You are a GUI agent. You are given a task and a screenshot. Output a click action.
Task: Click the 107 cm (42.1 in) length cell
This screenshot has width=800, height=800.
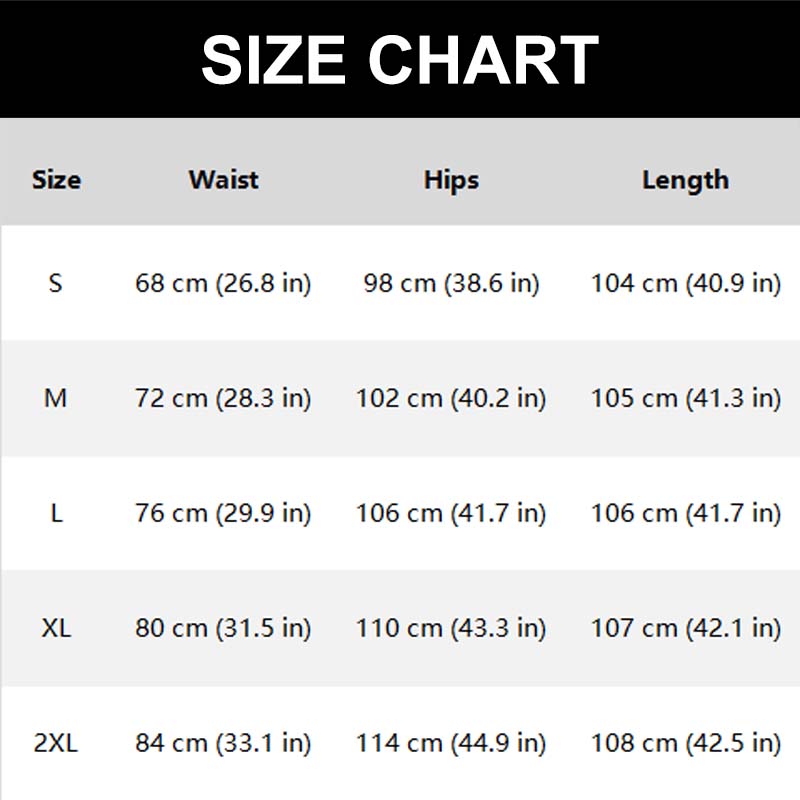[x=685, y=628]
